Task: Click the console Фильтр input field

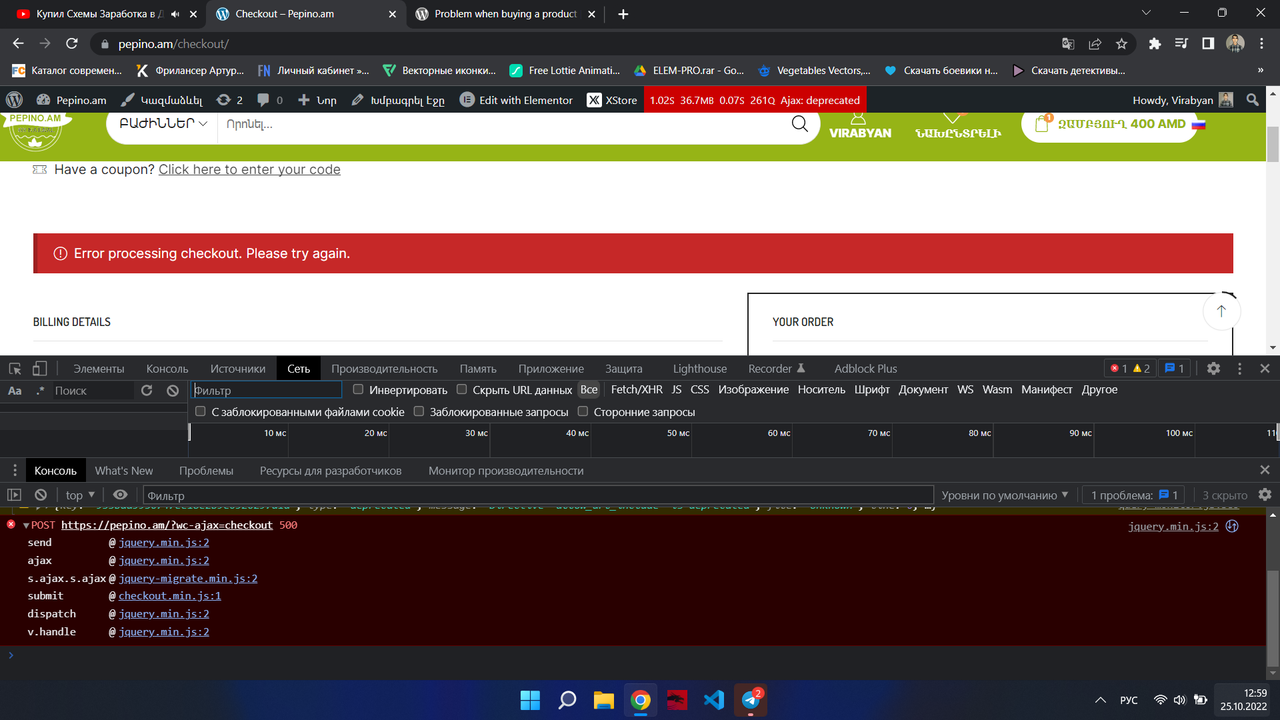Action: tap(538, 495)
